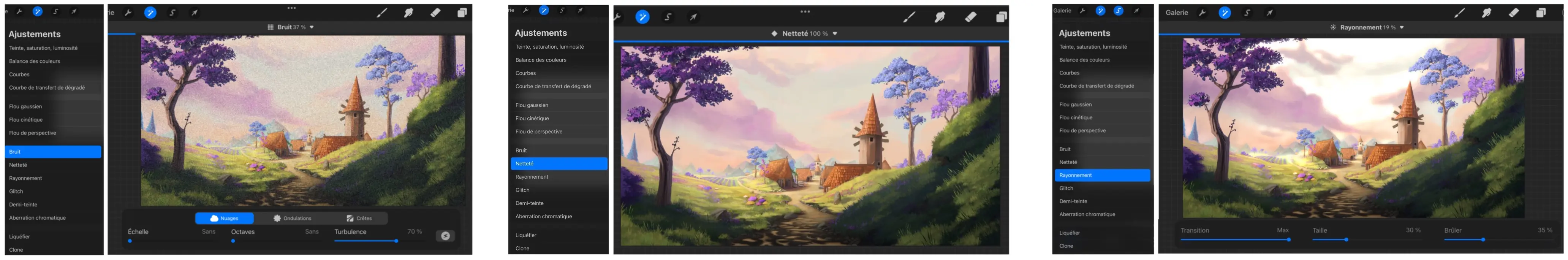Select the Eraser tool above the Rayonnement canvas
The height and width of the screenshot is (260, 1568).
coord(1513,13)
